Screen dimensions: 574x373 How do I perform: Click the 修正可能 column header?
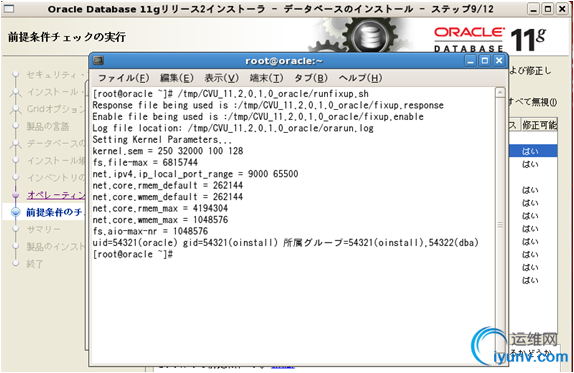click(x=540, y=125)
